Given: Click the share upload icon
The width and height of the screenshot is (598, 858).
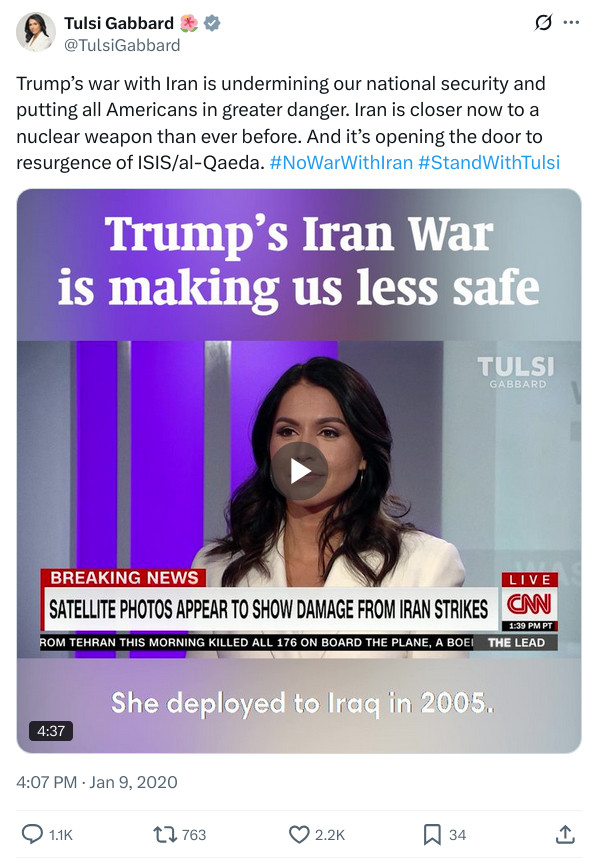Looking at the screenshot, I should point(565,834).
